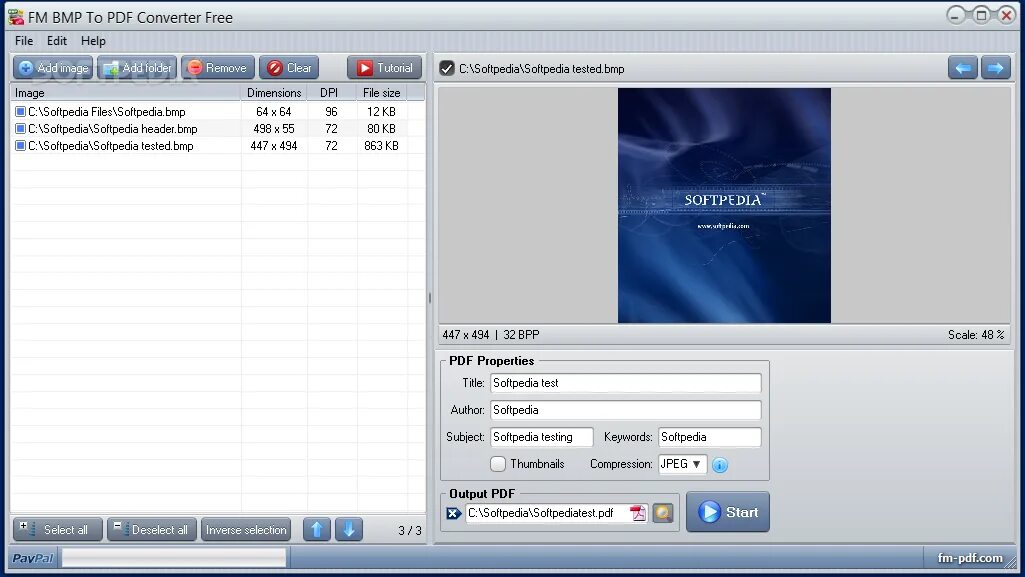Viewport: 1025px width, 577px height.
Task: Uncheck the preview image checkbox
Action: point(447,69)
